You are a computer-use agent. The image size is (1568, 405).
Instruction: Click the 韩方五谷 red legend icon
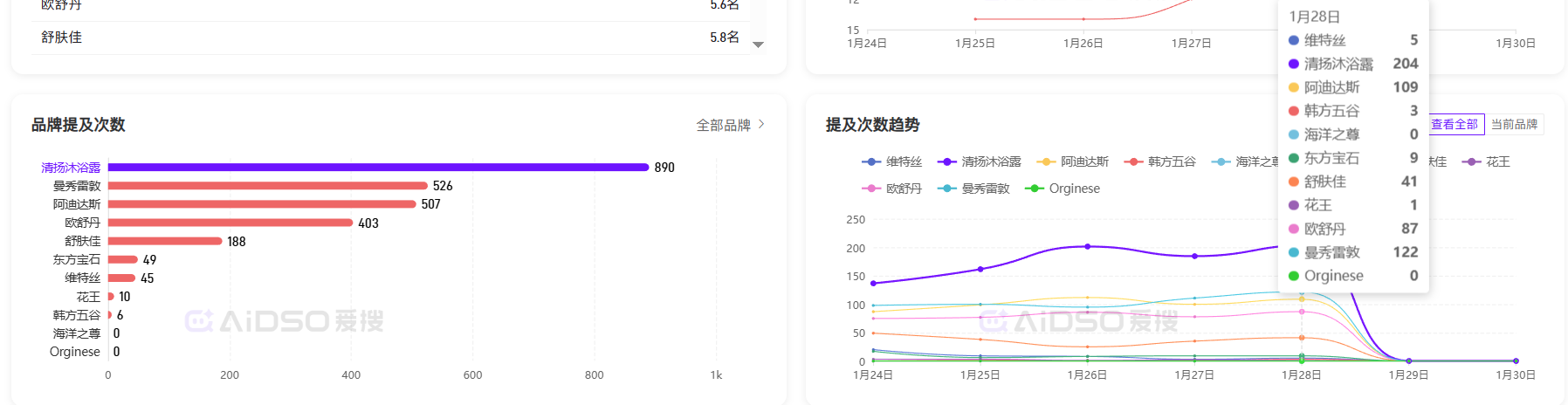pyautogui.click(x=1133, y=162)
